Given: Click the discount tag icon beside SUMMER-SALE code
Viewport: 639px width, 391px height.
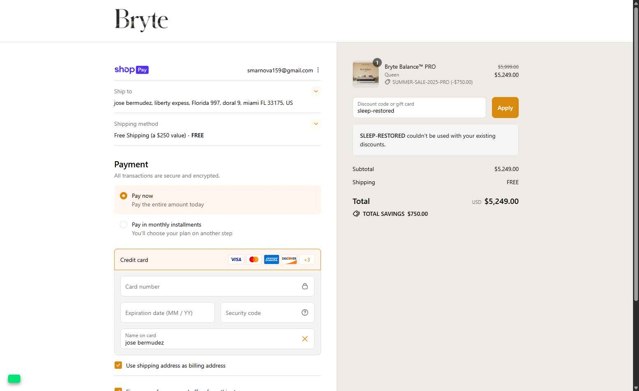Looking at the screenshot, I should (388, 82).
